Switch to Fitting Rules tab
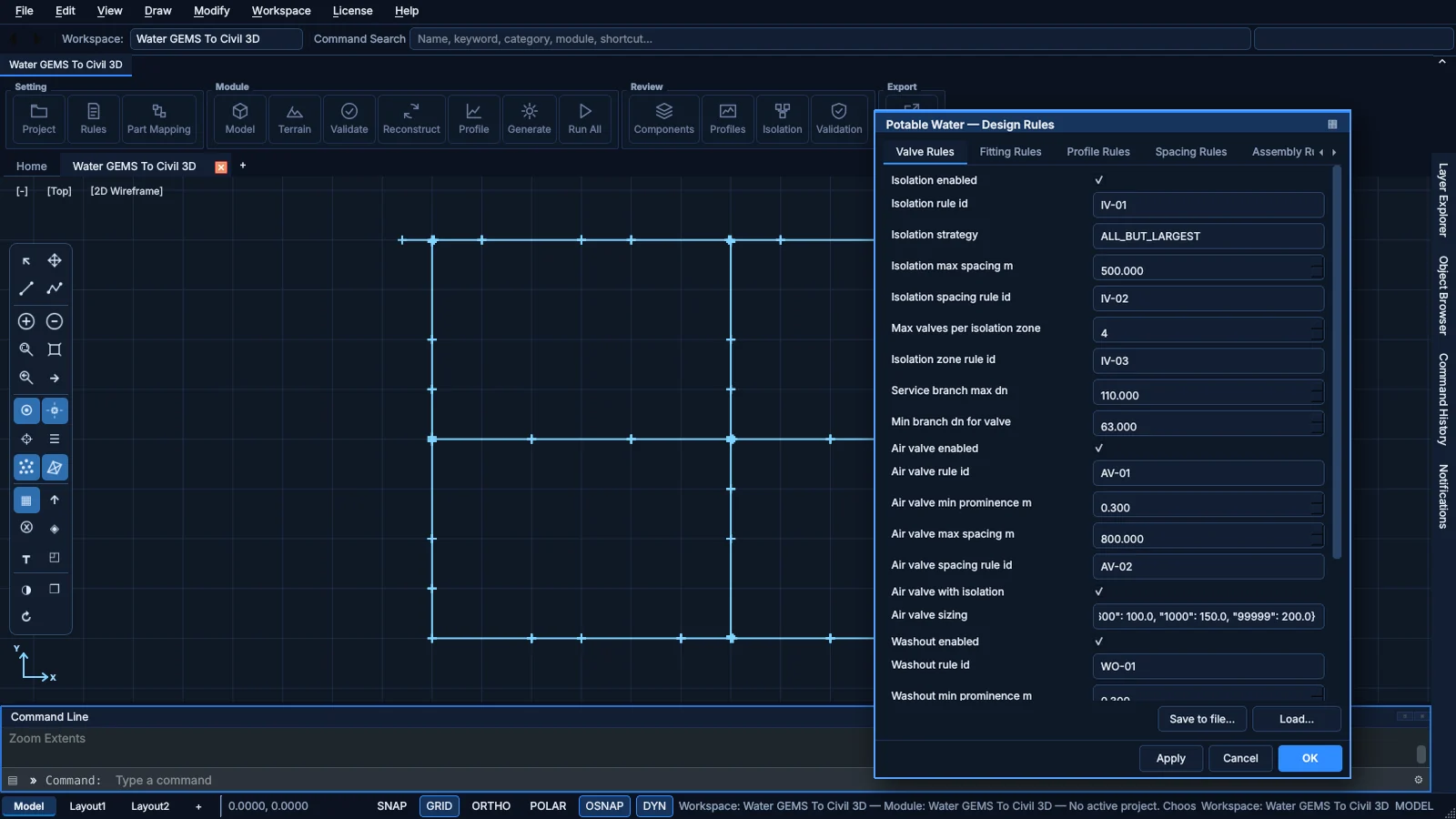 click(x=1010, y=152)
